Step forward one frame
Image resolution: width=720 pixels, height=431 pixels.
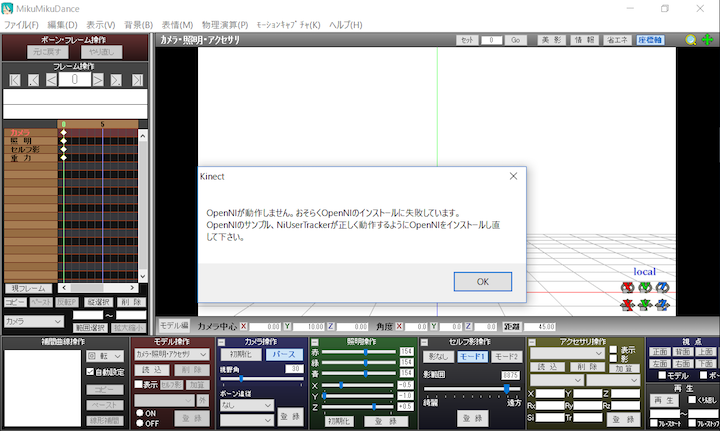(x=98, y=80)
